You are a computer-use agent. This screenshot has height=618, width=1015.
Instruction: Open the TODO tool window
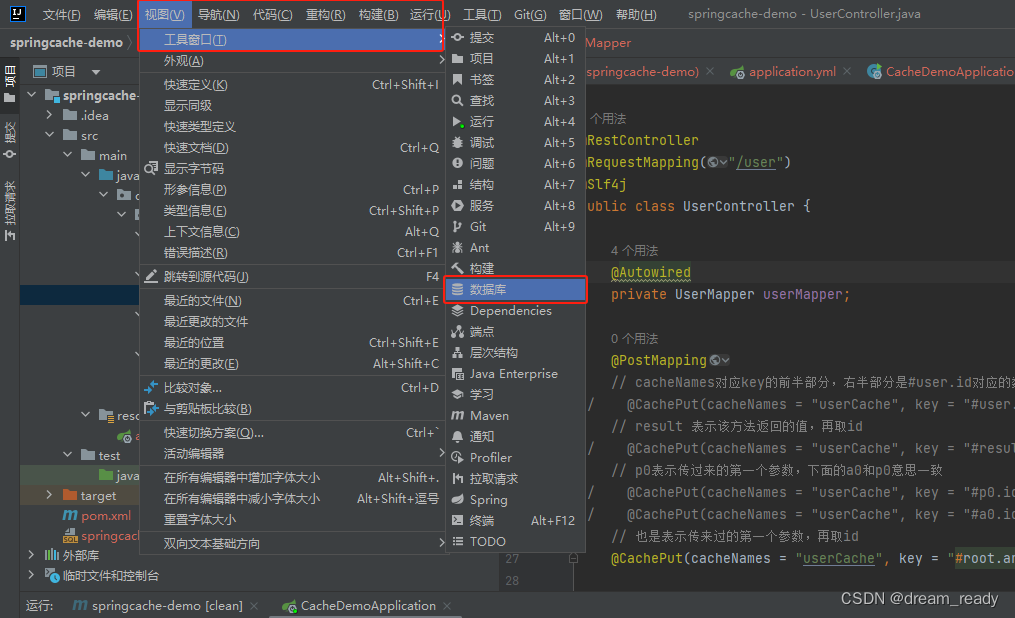[515, 542]
